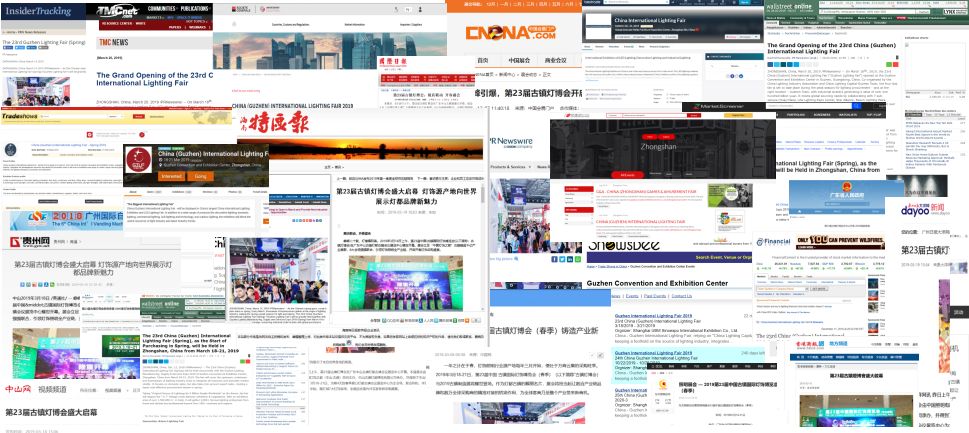Click green rating button on wallstreet online article
969x433 pixels.
[x=889, y=64]
